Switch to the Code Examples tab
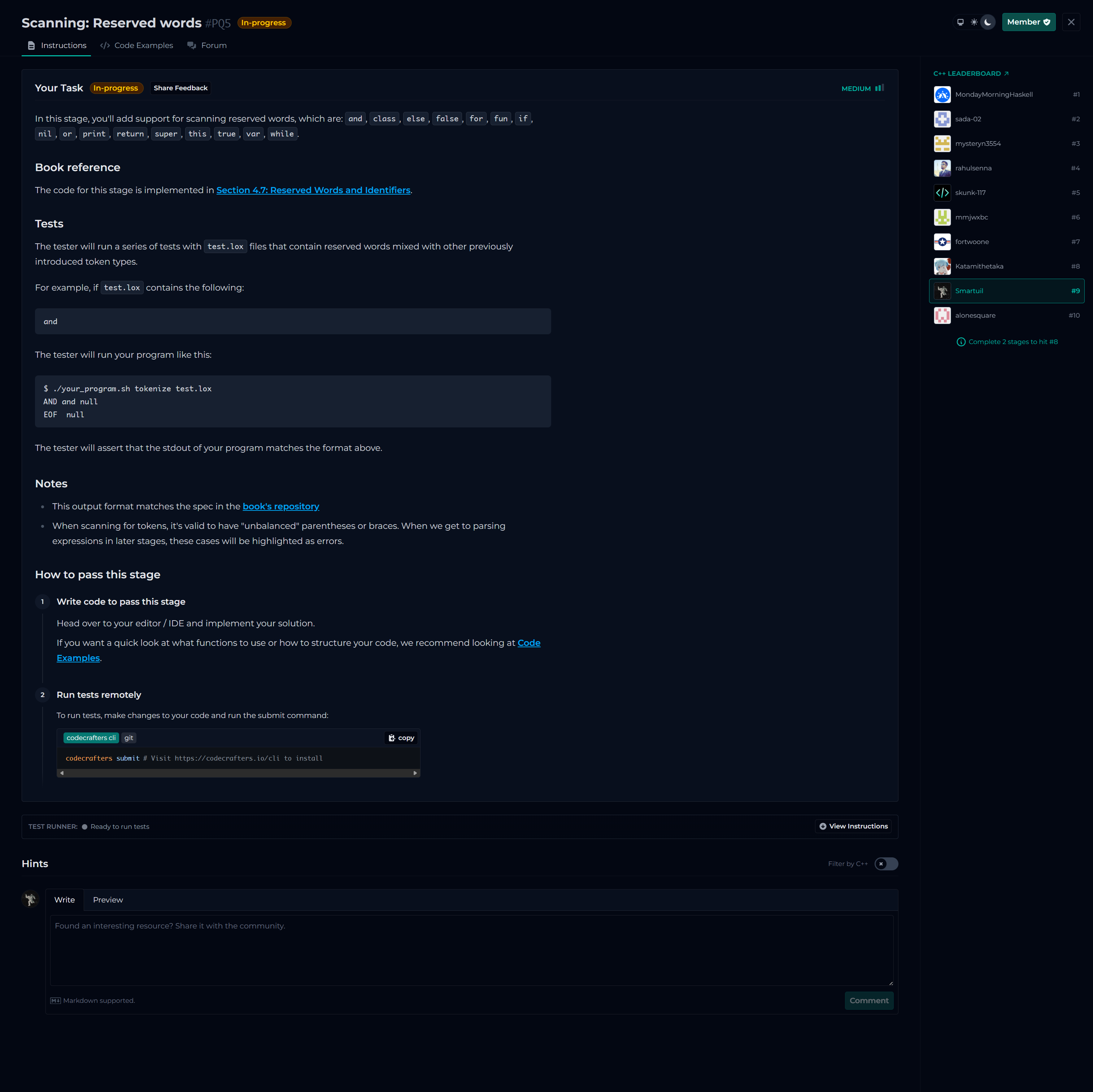Image resolution: width=1093 pixels, height=1092 pixels. click(x=137, y=45)
